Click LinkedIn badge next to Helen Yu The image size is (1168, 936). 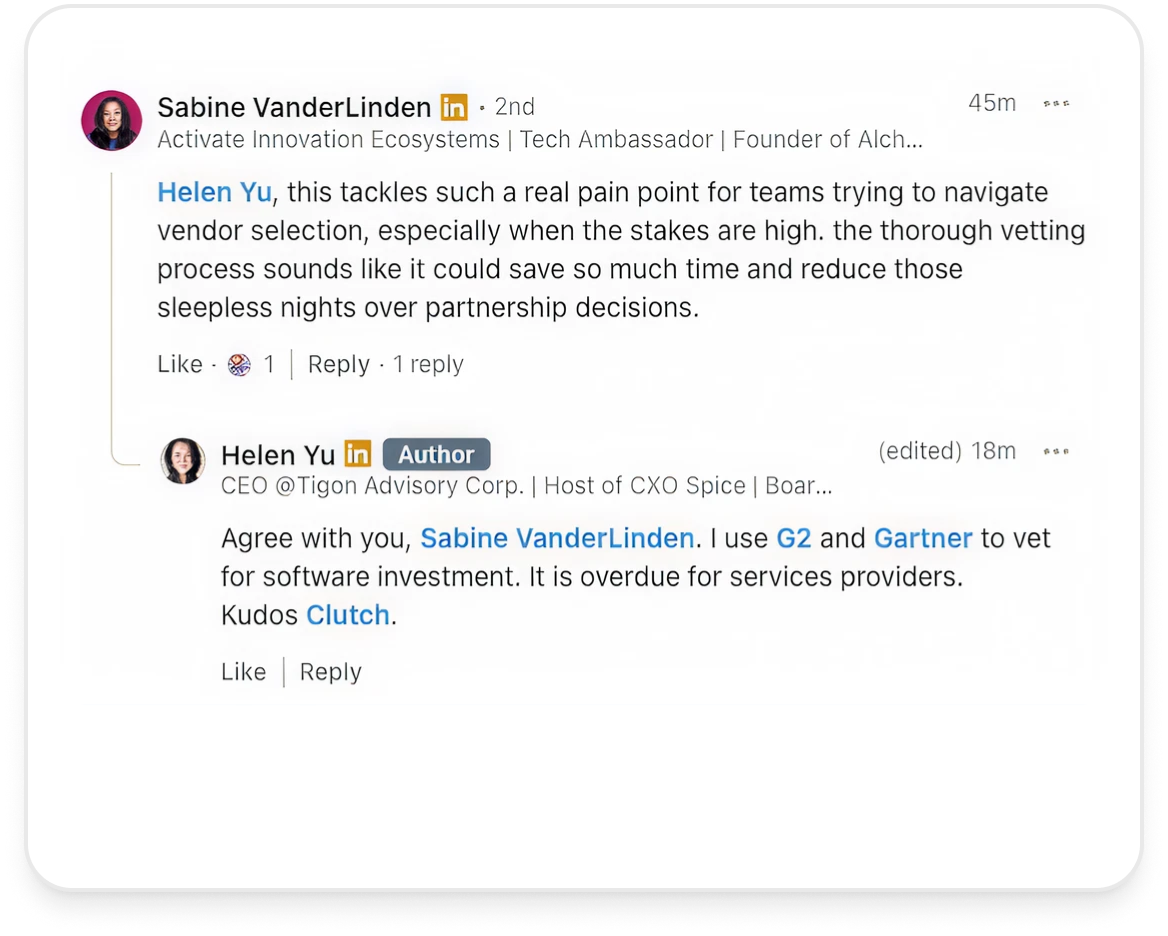357,454
